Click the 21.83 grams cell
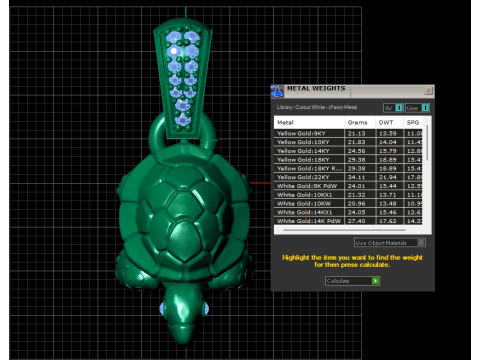 (360, 142)
